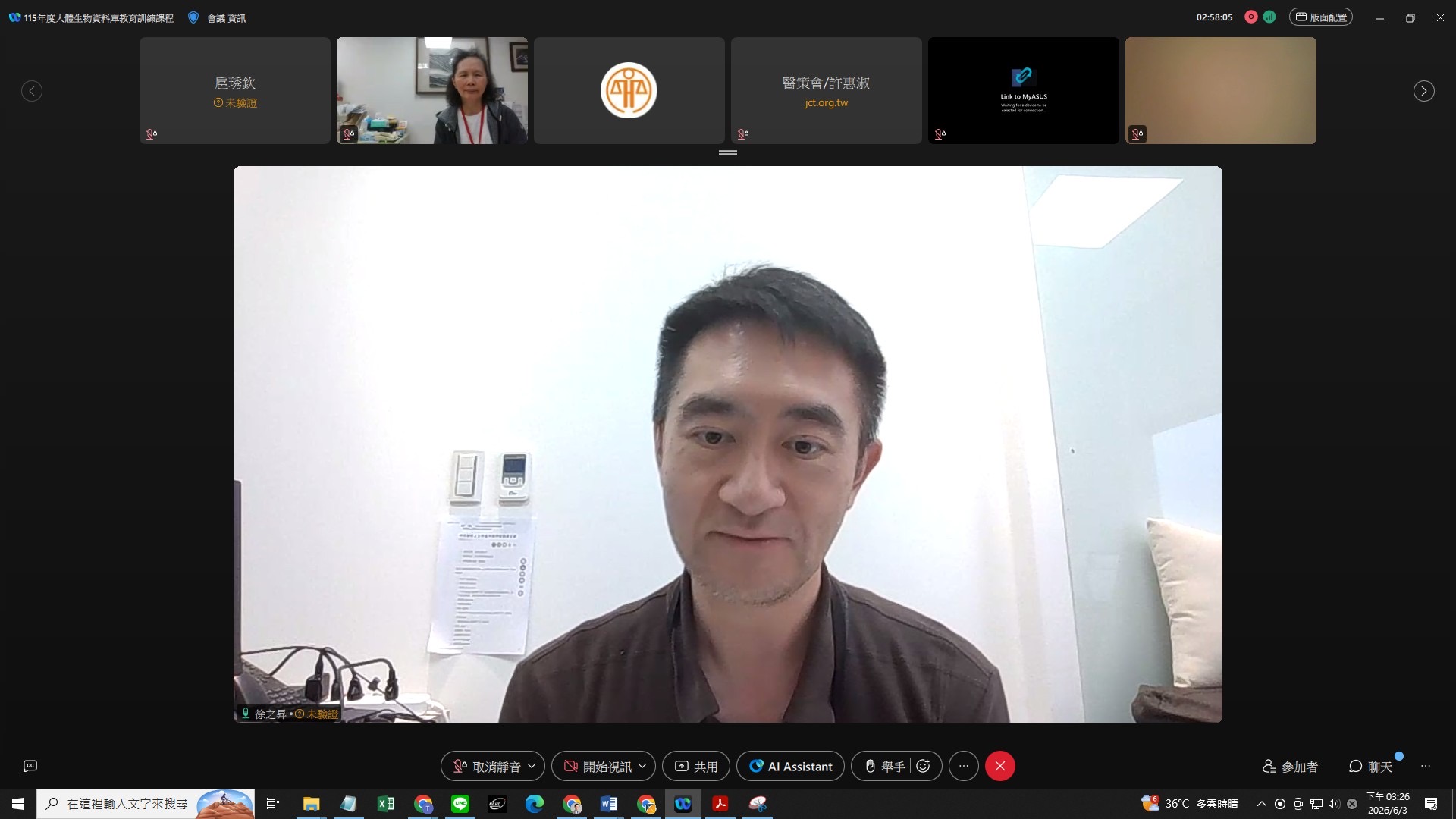Open the NCHC app on the taskbar

(x=497, y=804)
